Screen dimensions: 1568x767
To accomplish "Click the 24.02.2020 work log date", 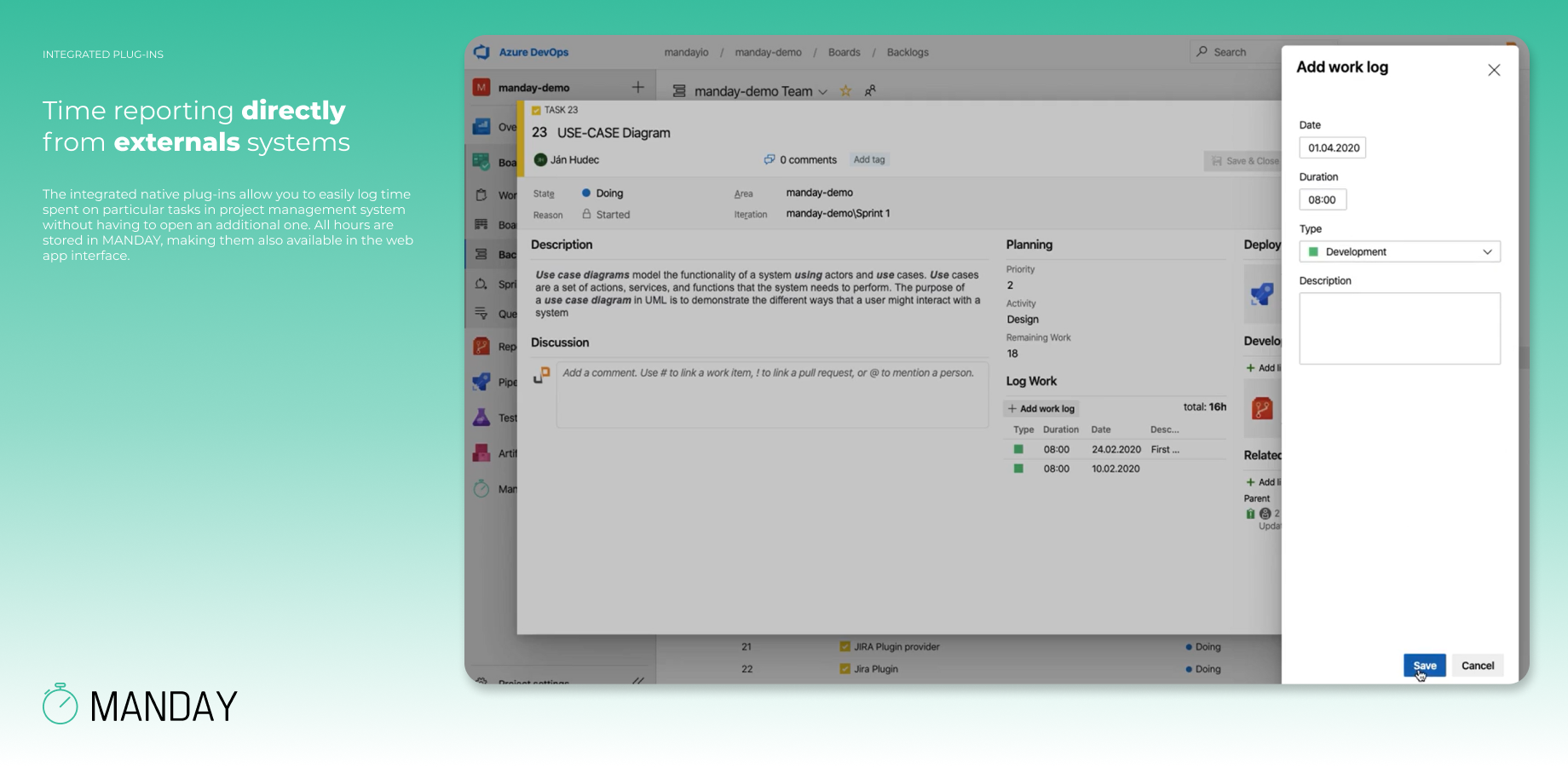I will [x=1116, y=449].
